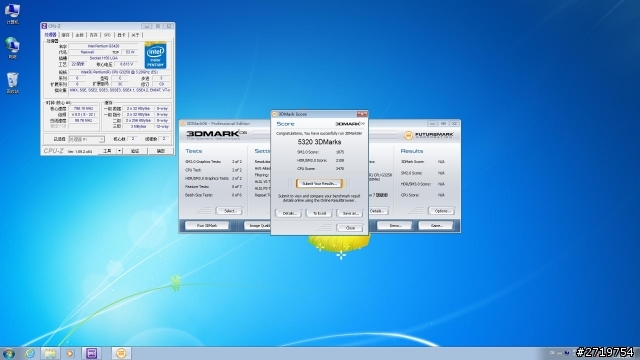Image resolution: width=640 pixels, height=360 pixels.
Task: Open the Recycle Bin desktop icon
Action: click(12, 83)
